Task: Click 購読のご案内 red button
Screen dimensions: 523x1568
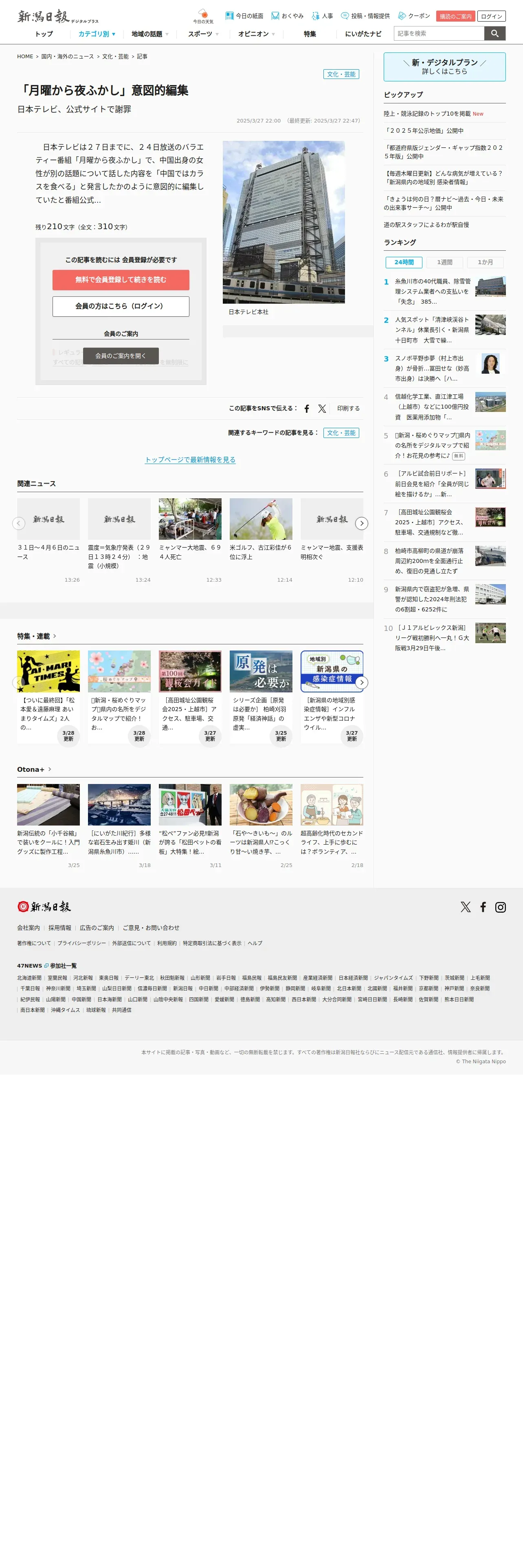Action: pyautogui.click(x=455, y=16)
